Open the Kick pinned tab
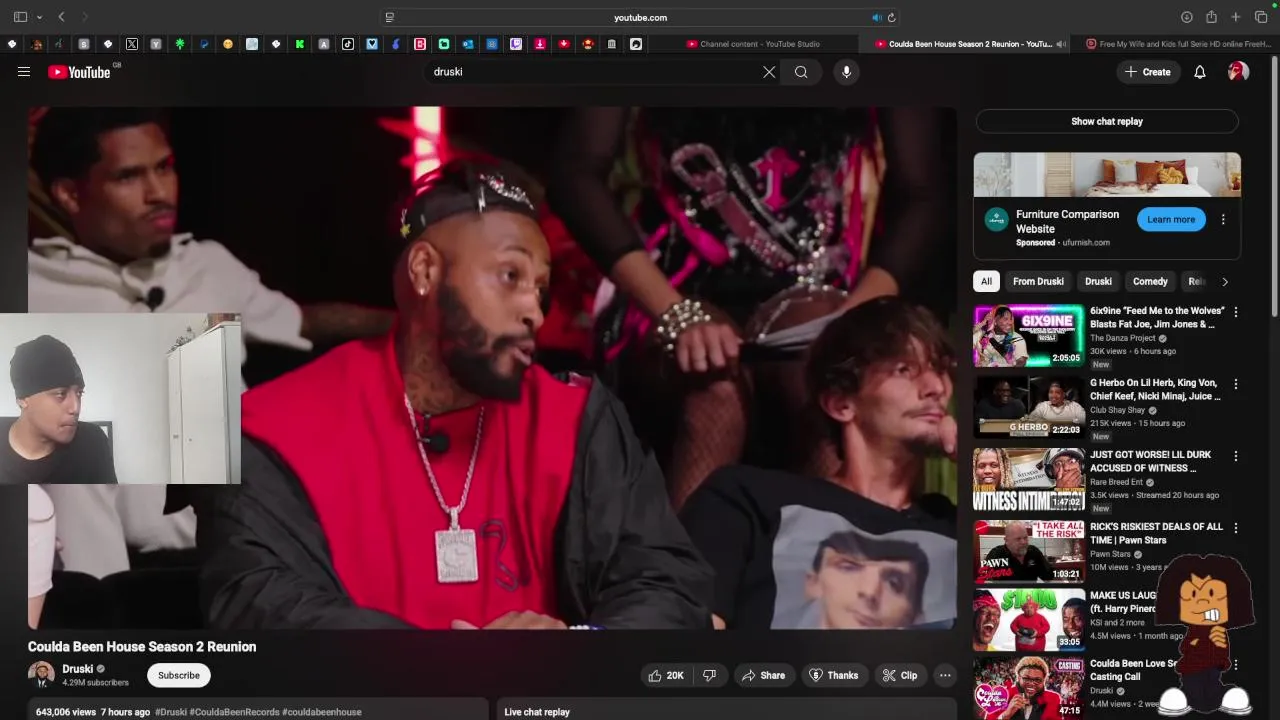This screenshot has width=1280, height=720. (x=300, y=44)
